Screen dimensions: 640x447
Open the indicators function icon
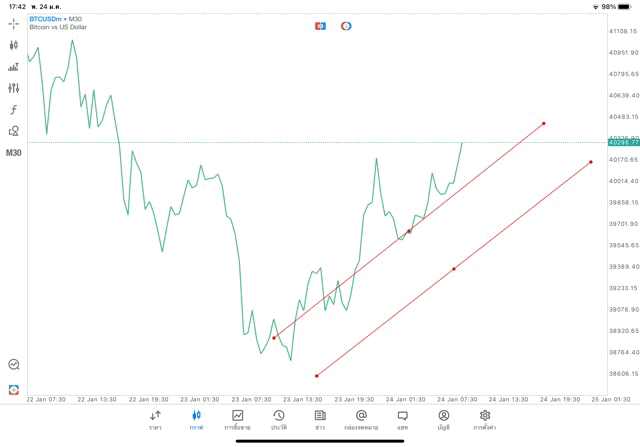(x=14, y=109)
